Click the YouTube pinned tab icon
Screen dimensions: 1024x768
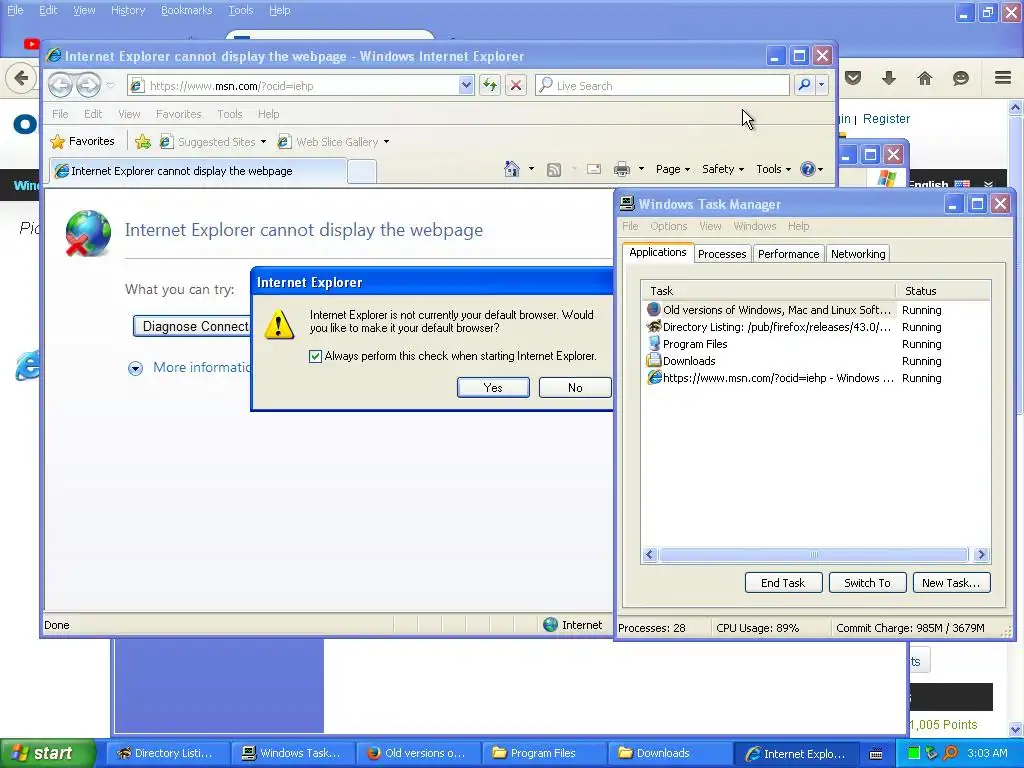tap(31, 44)
